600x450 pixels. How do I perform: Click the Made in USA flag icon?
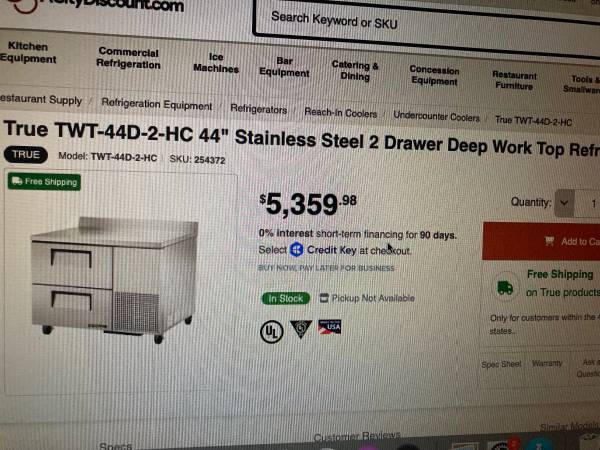pyautogui.click(x=329, y=327)
